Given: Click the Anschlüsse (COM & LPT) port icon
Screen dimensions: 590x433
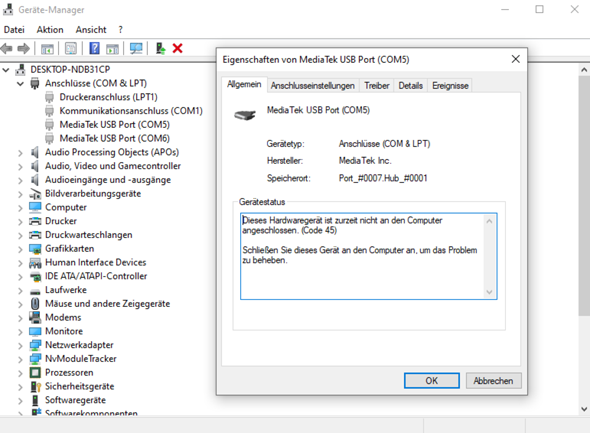Looking at the screenshot, I should (35, 83).
